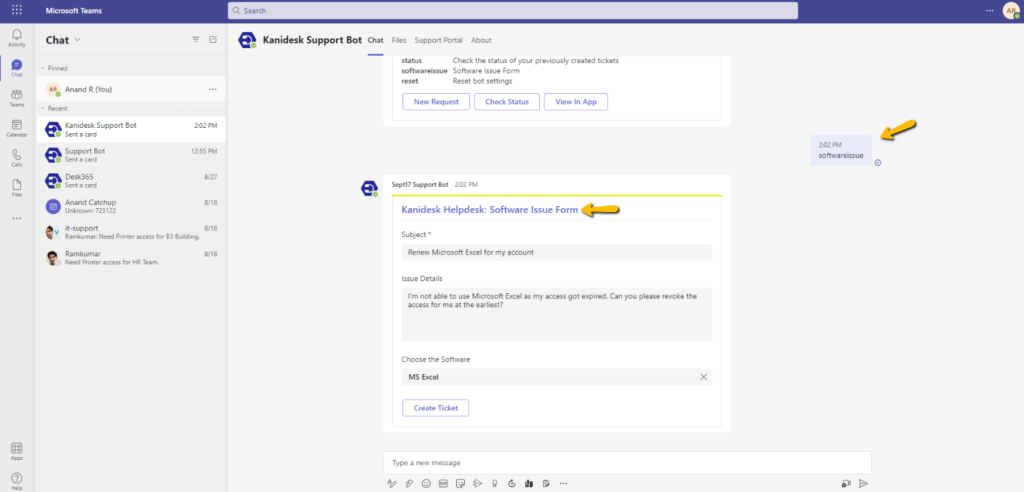This screenshot has width=1024, height=492.
Task: Switch to the Files tab
Action: coord(399,40)
